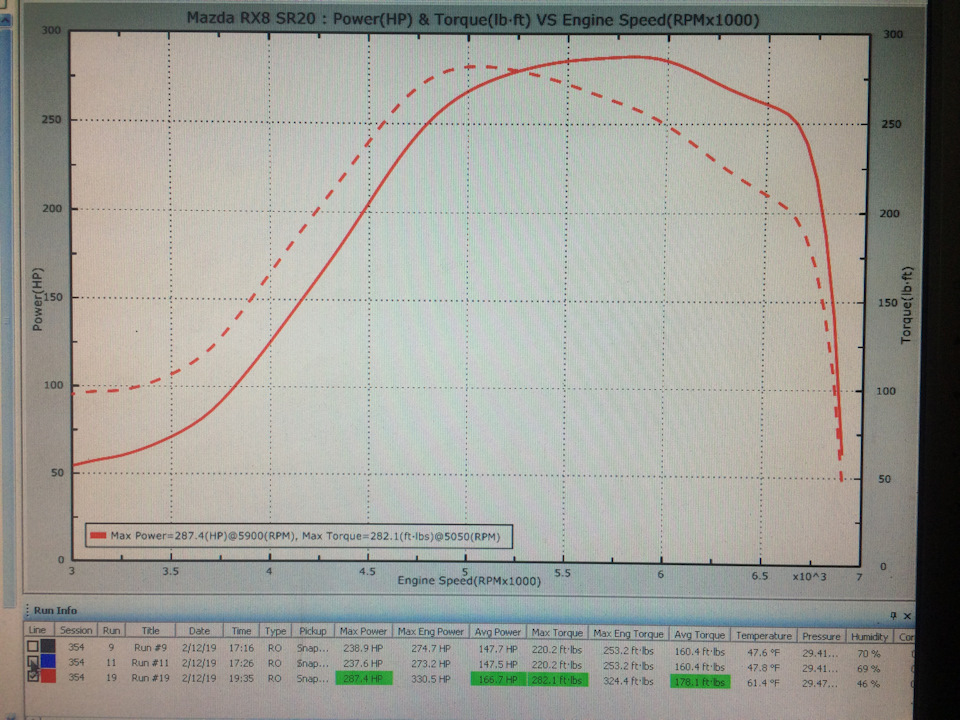Click the '61.4 °F' temperature cell
Screen dimensions: 960x720
(x=763, y=683)
